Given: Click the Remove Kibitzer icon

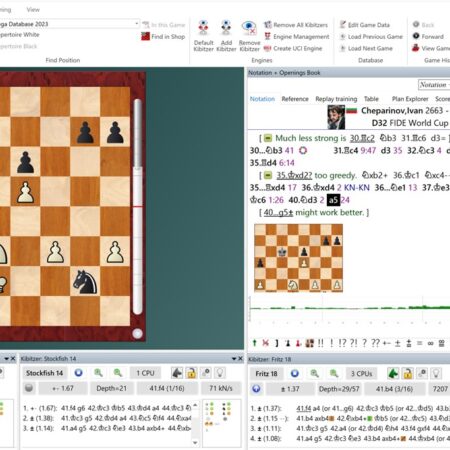Looking at the screenshot, I should pyautogui.click(x=249, y=35).
